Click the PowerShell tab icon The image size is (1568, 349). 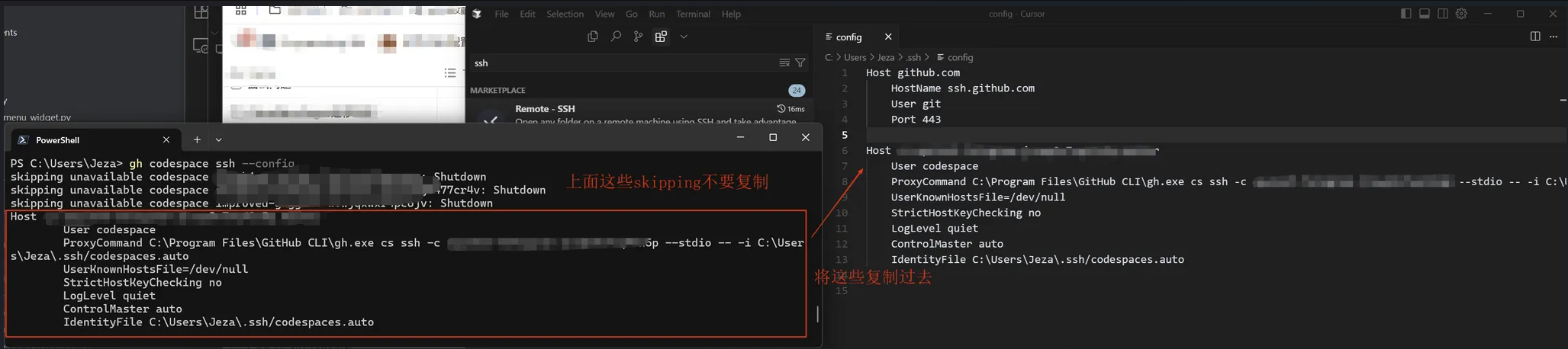pos(23,140)
